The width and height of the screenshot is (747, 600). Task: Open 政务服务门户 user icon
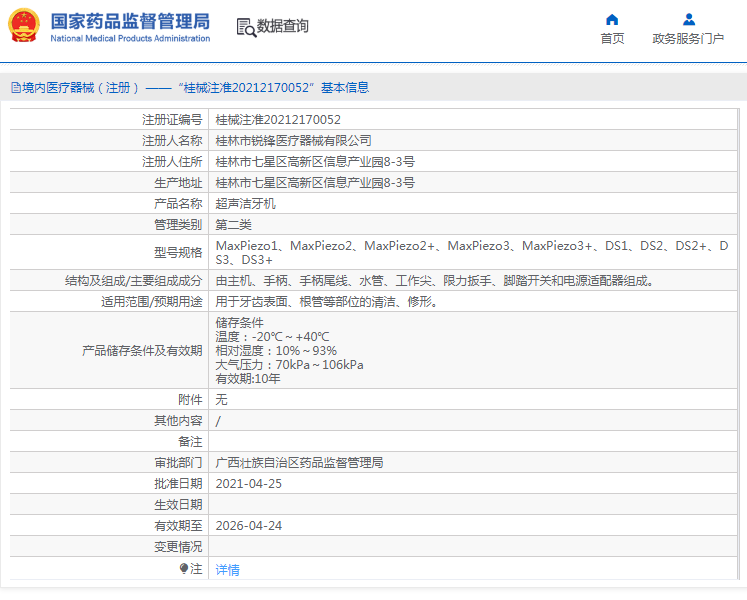688,20
